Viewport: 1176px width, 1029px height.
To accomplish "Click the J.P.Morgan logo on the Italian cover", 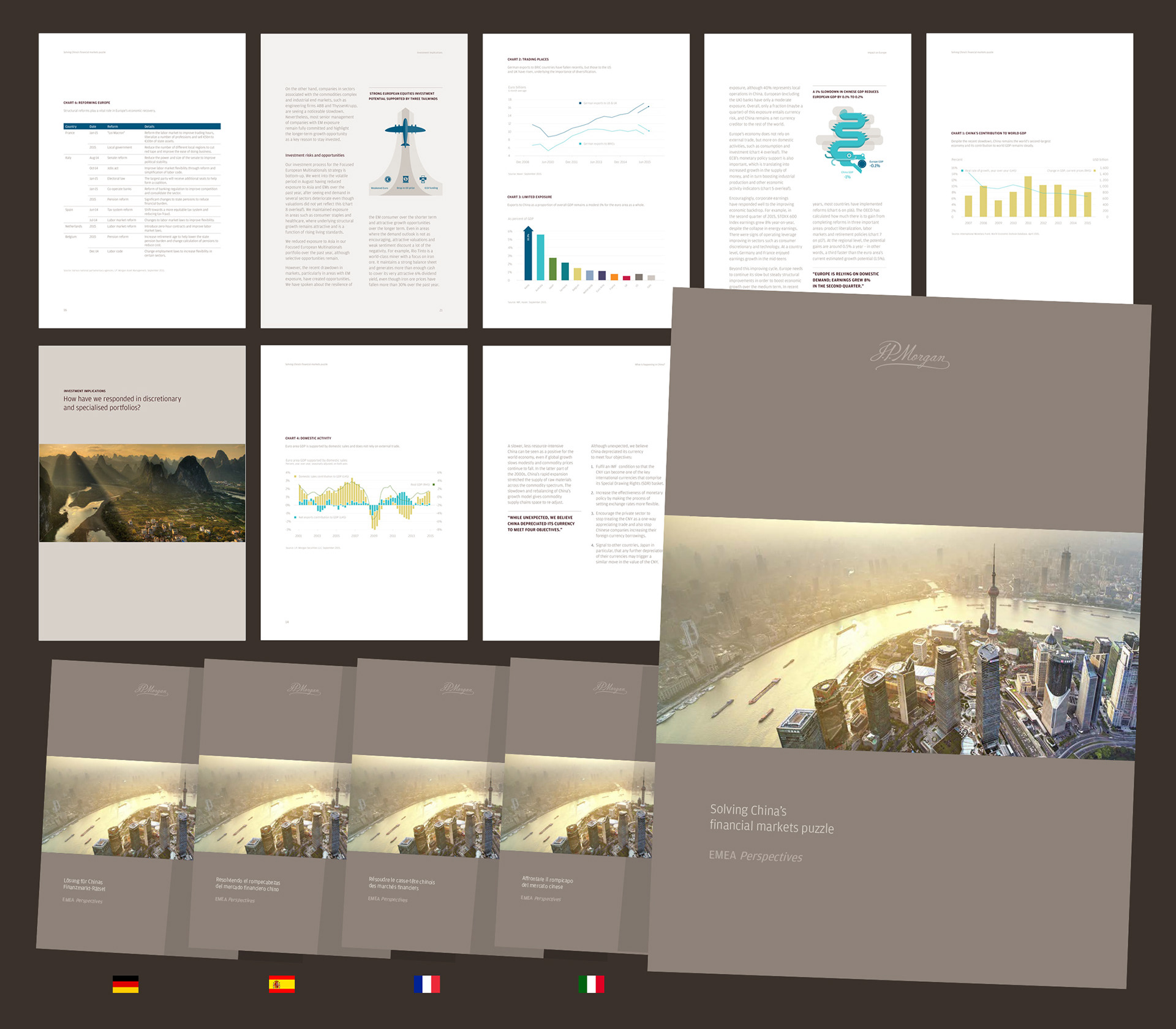I will [609, 688].
